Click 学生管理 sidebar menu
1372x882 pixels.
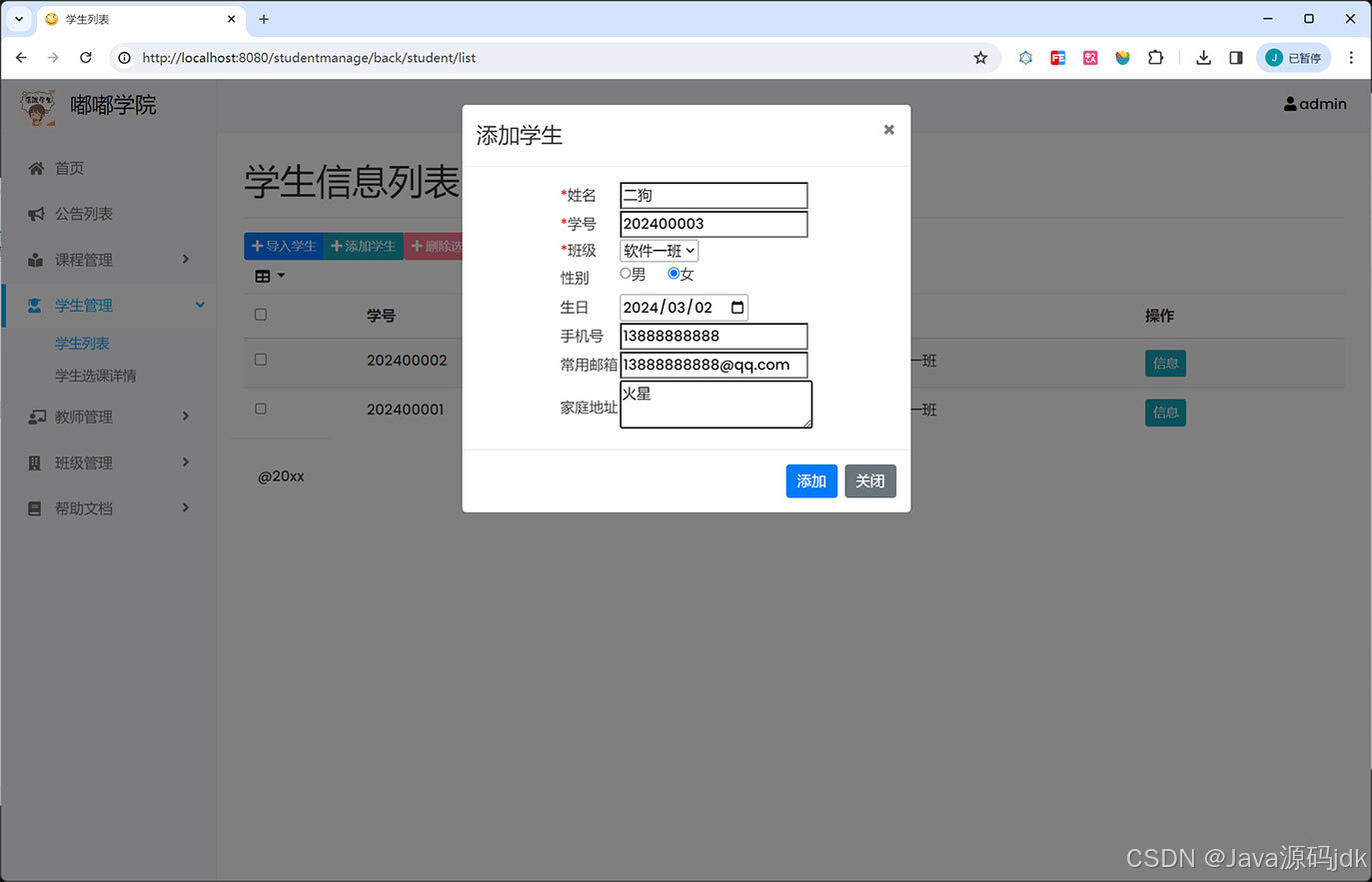click(x=84, y=306)
